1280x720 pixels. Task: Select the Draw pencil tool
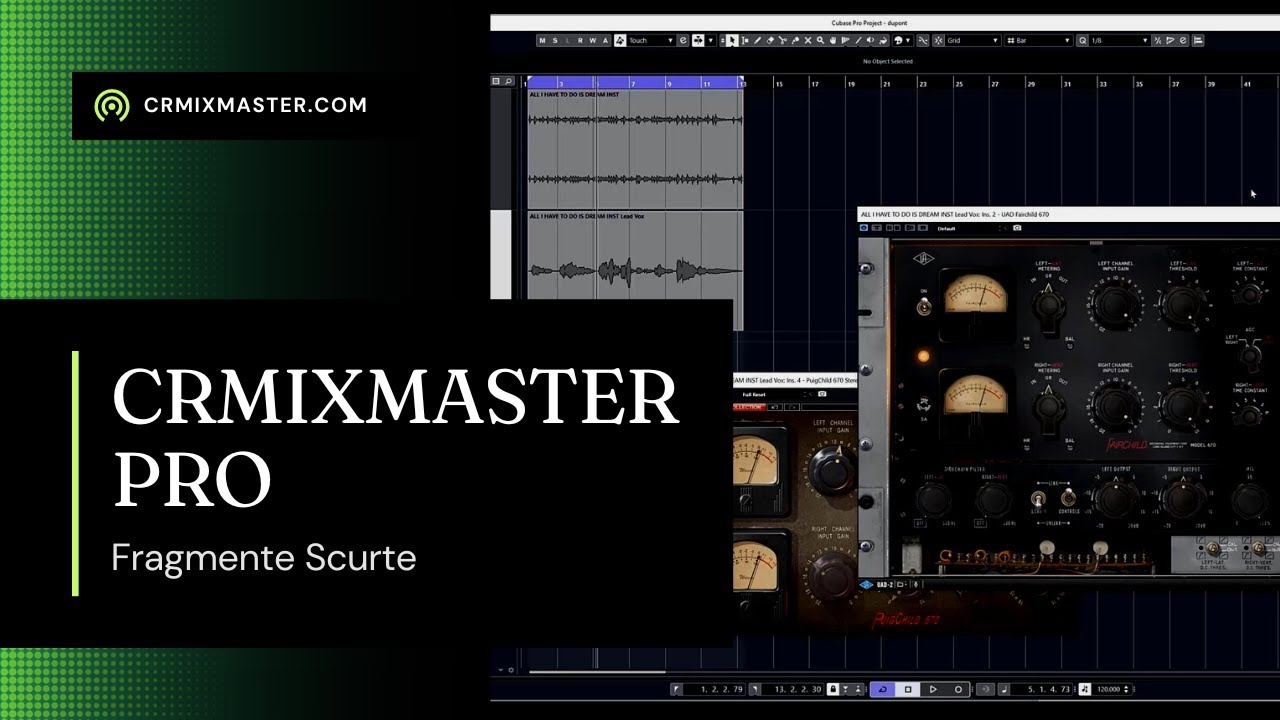tap(758, 40)
